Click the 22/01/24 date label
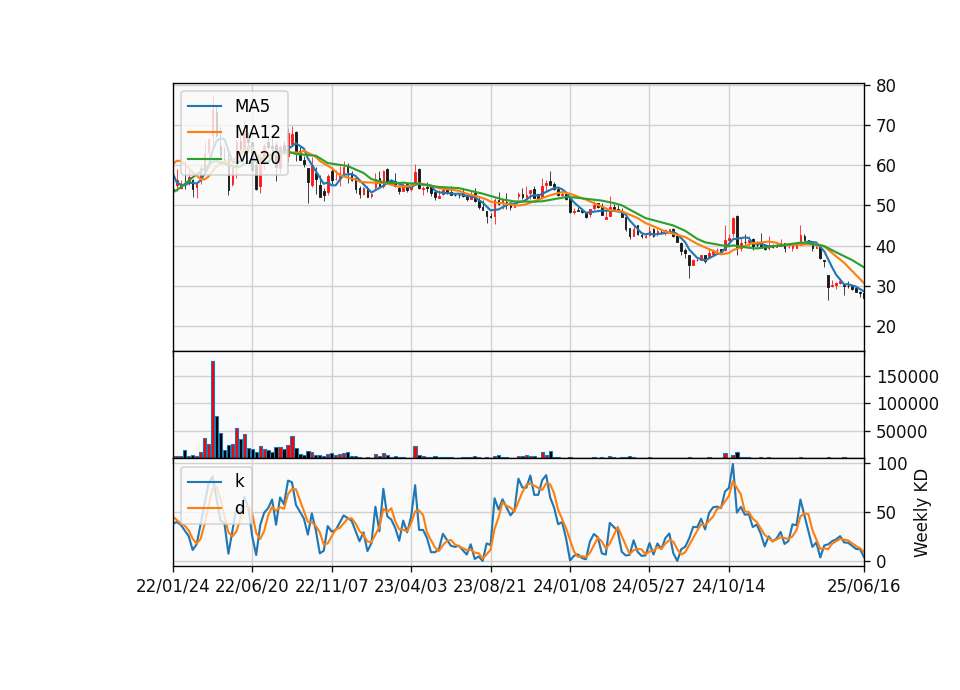960x690 pixels. [173, 586]
